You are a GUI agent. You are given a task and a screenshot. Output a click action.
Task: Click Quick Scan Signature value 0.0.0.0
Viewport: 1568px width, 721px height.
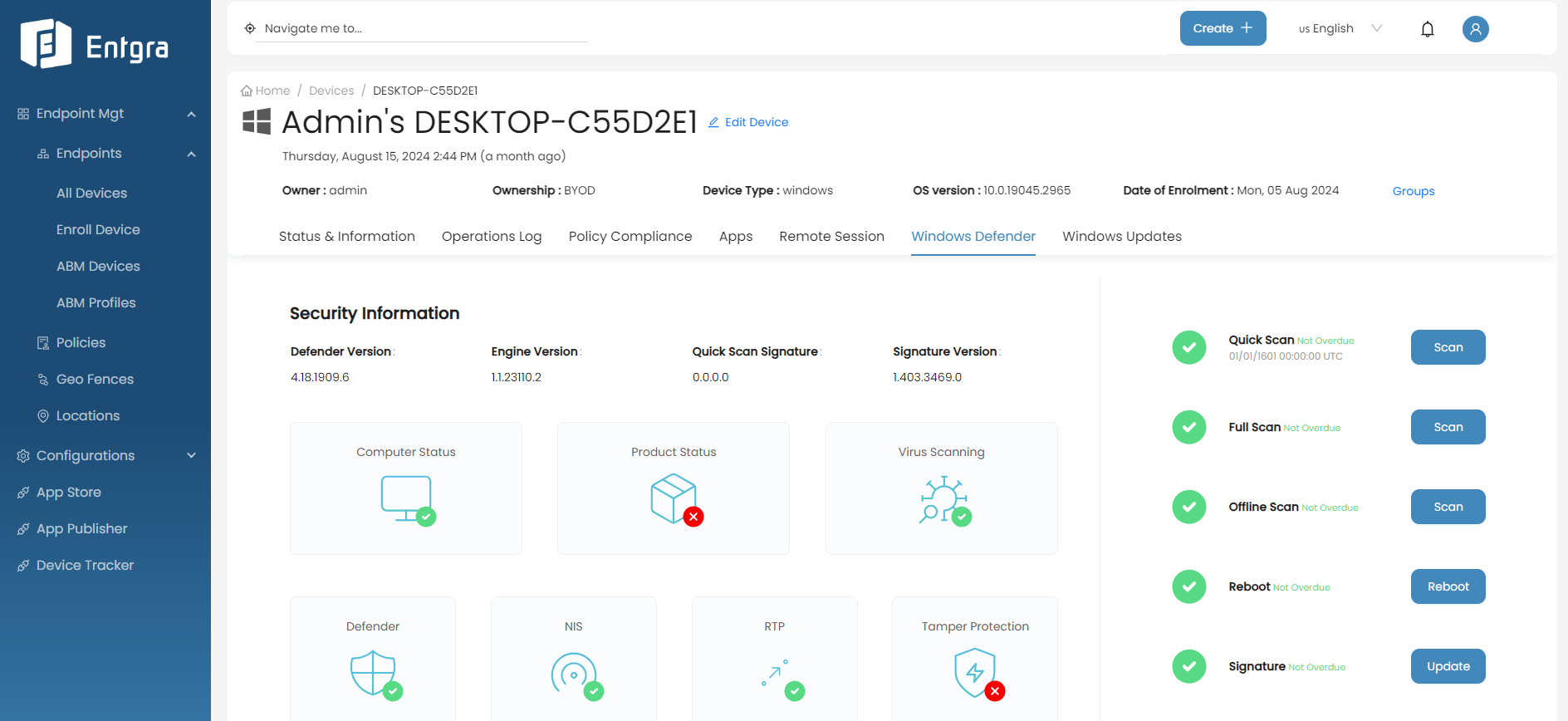coord(710,377)
